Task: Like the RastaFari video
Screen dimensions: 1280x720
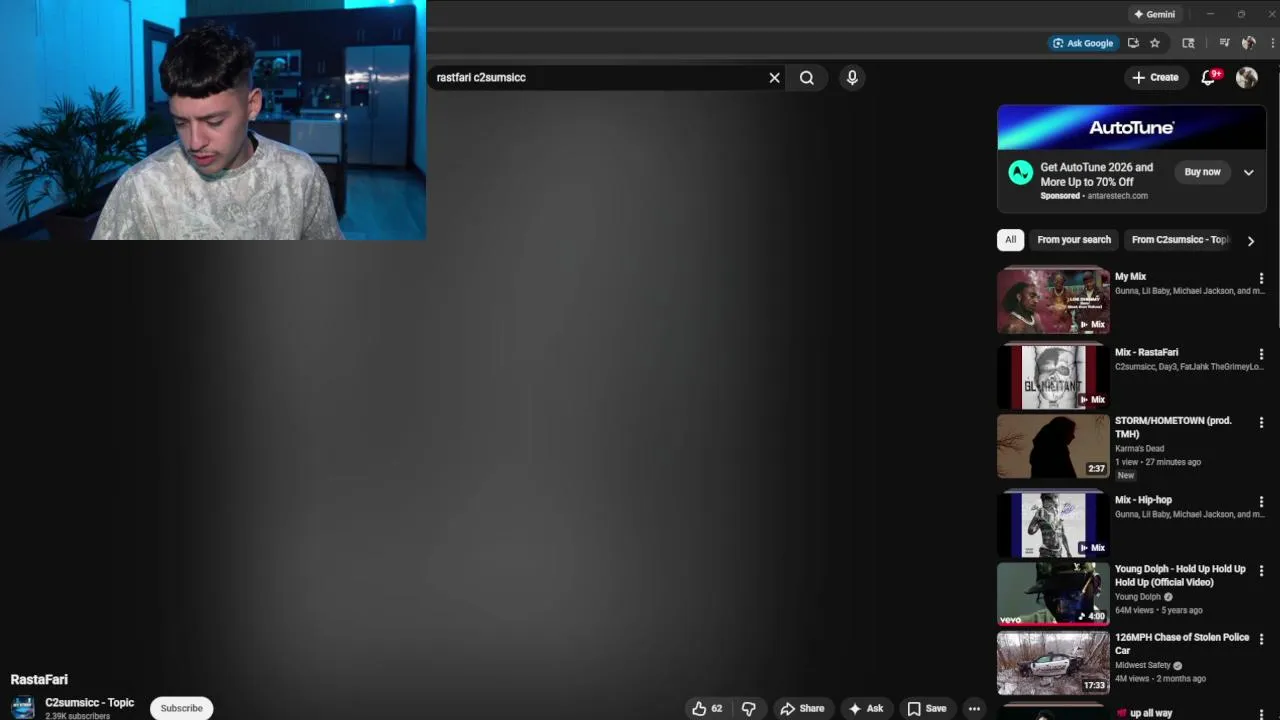Action: click(707, 708)
